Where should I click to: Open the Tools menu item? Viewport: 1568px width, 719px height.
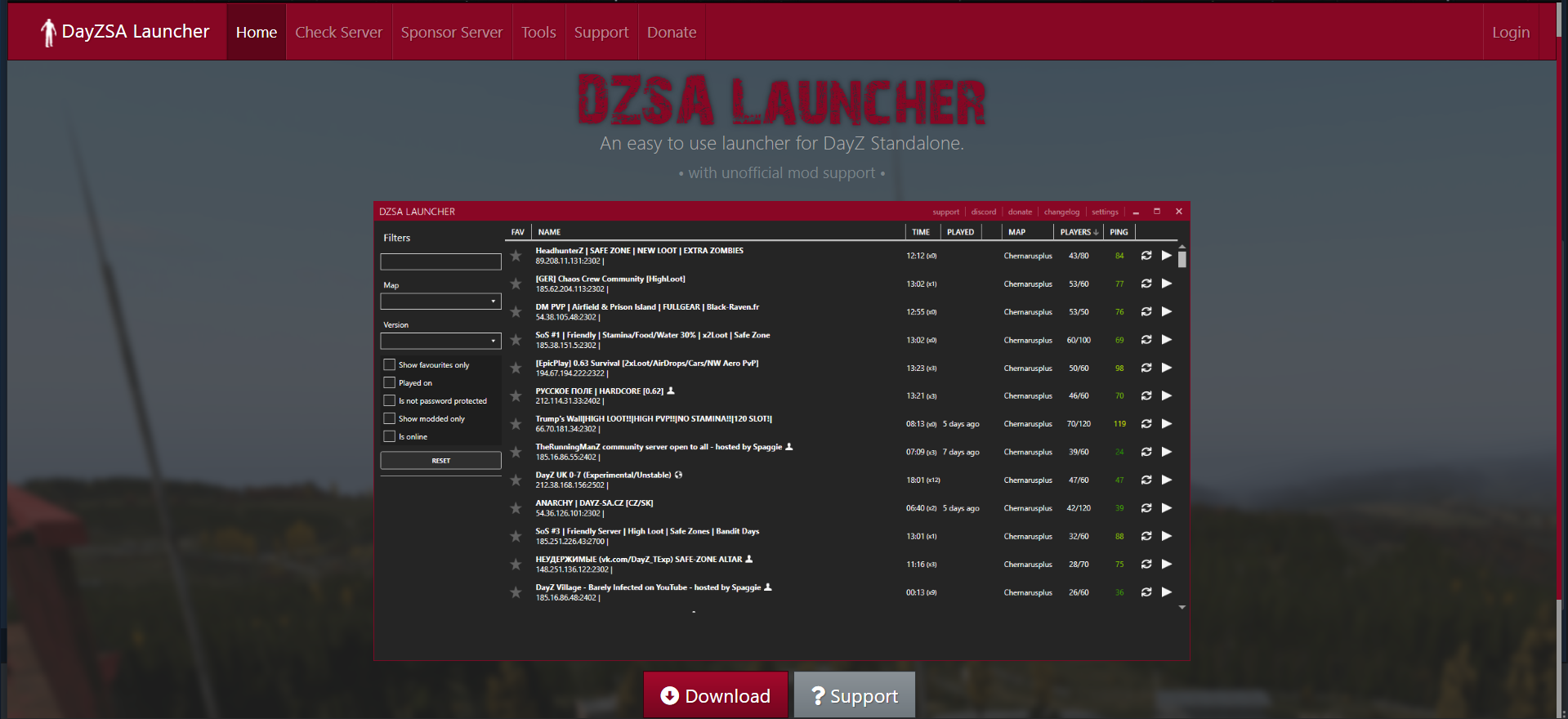click(538, 32)
